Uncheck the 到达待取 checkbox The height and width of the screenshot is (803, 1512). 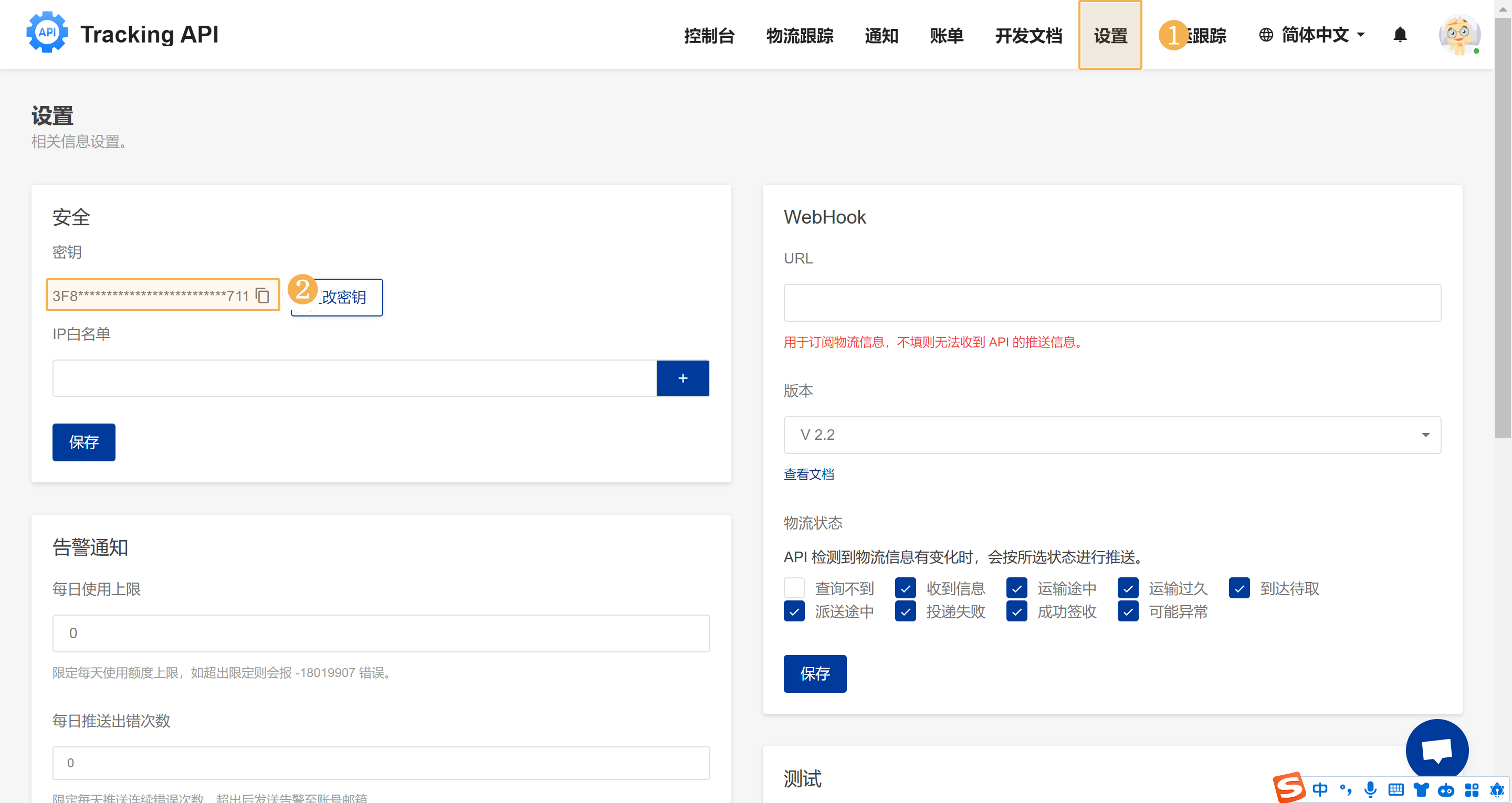1238,588
